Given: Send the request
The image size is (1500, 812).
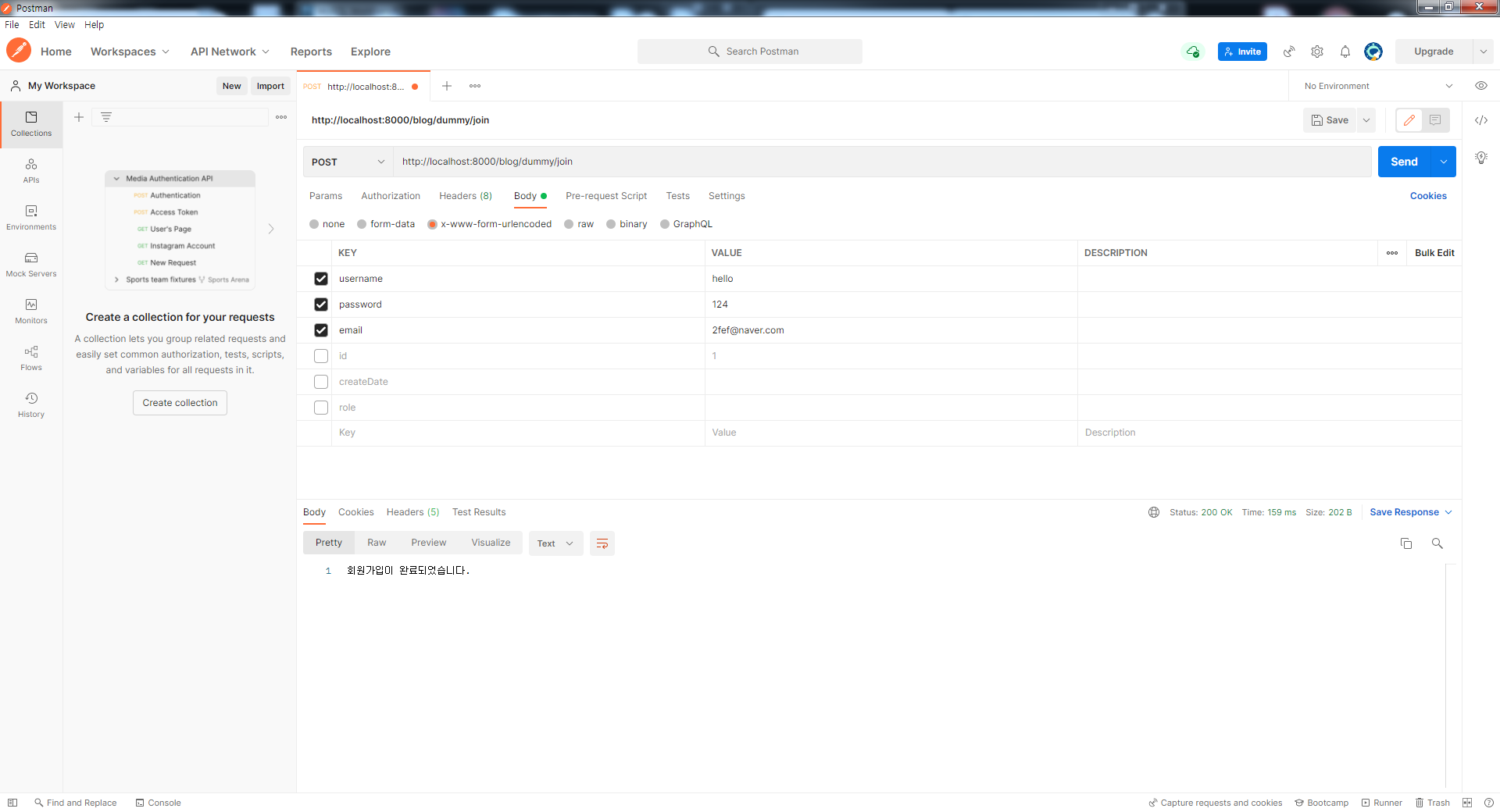Looking at the screenshot, I should 1404,162.
